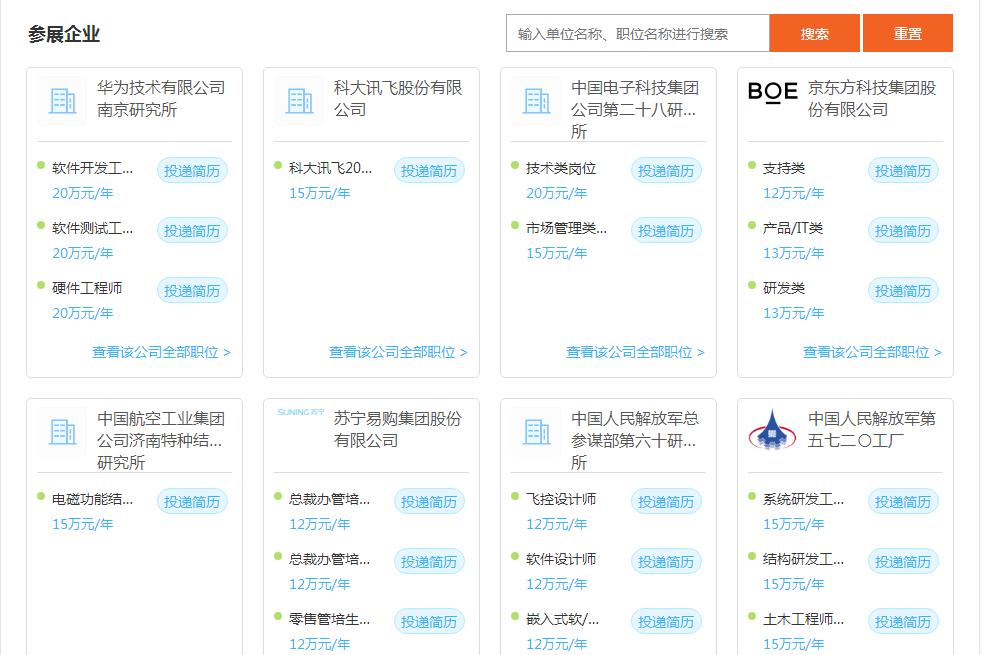Submit resume for 电磁功能结... position

pos(192,502)
